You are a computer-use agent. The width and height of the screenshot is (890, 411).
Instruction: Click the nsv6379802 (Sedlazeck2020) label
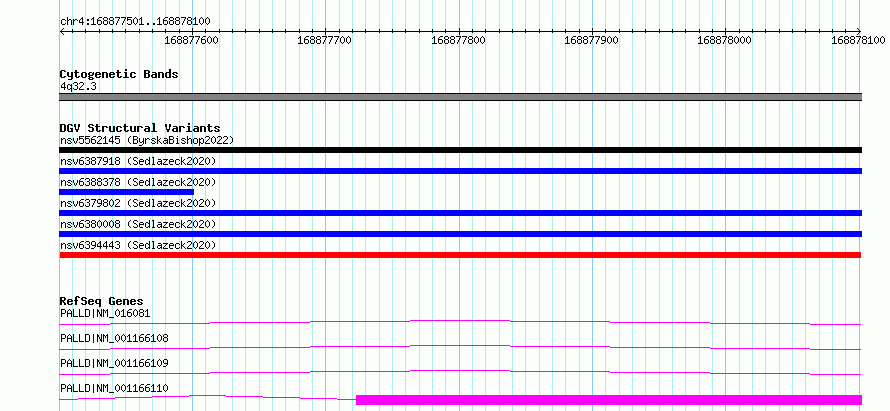point(138,203)
